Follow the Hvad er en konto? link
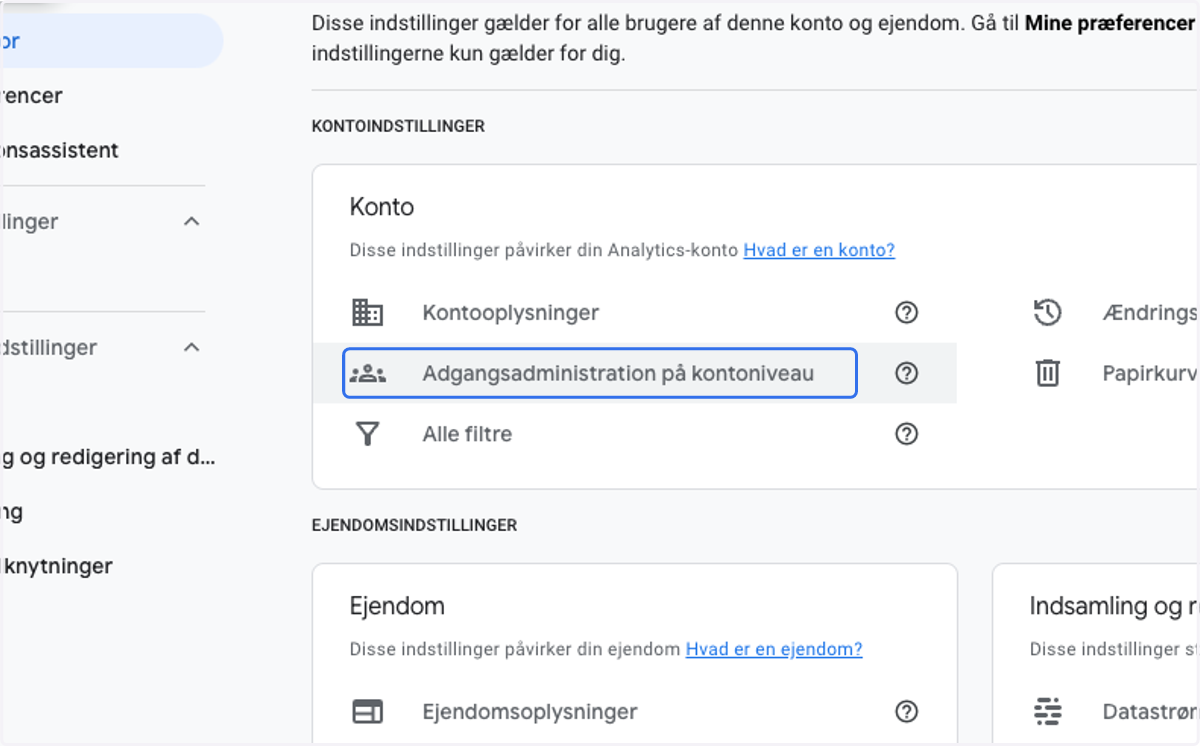The image size is (1200, 746). pyautogui.click(x=819, y=250)
